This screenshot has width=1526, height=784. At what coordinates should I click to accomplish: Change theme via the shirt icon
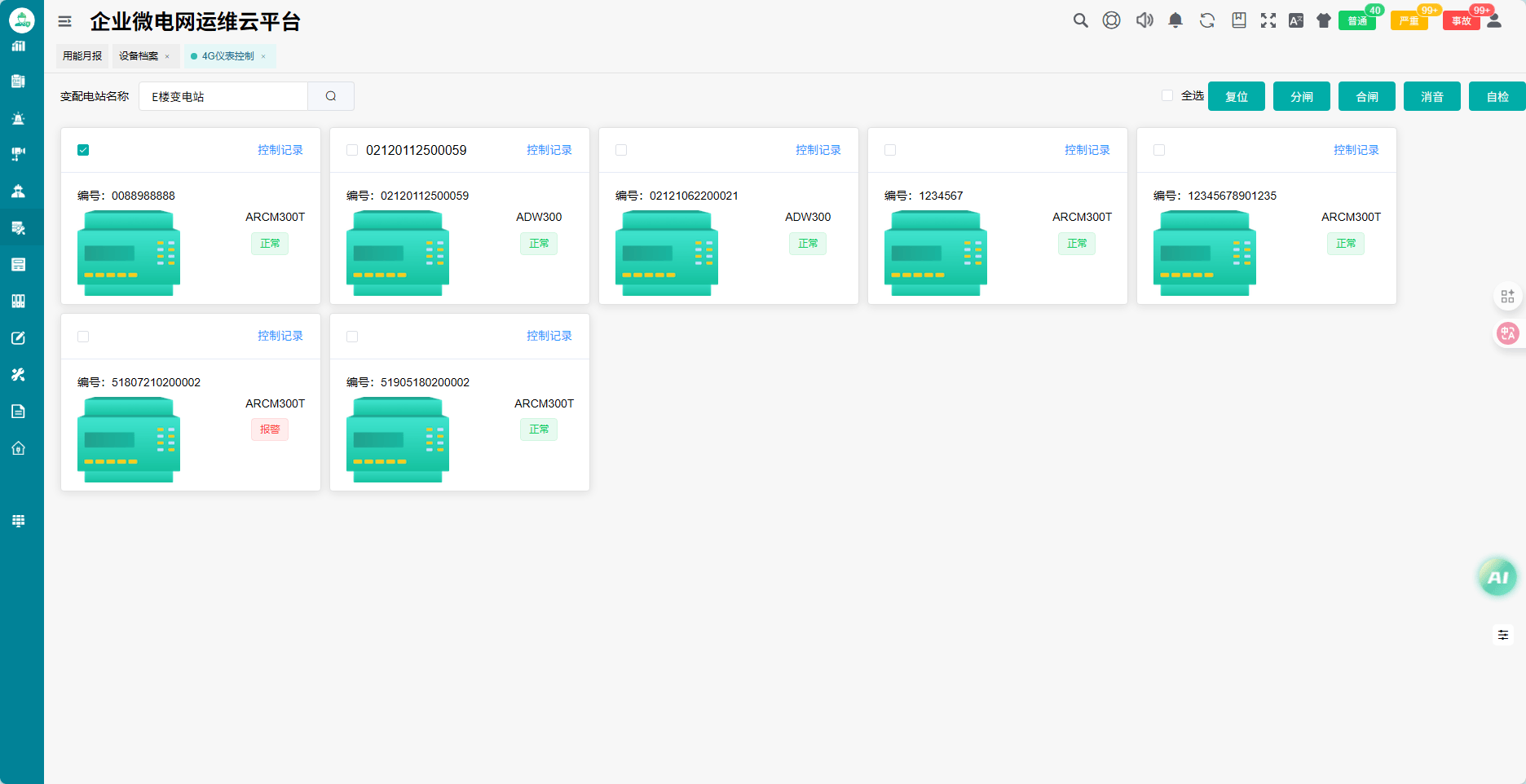[x=1324, y=20]
